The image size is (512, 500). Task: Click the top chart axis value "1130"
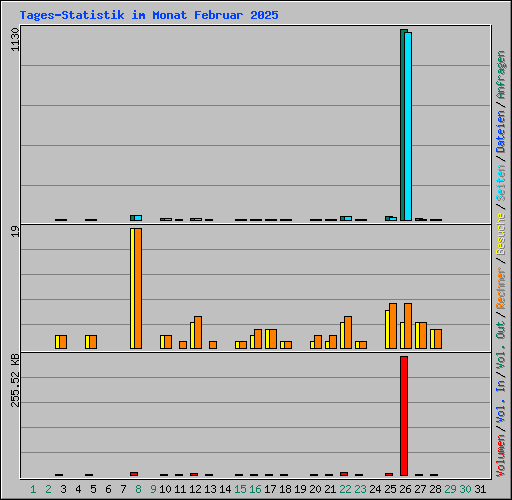pyautogui.click(x=16, y=40)
